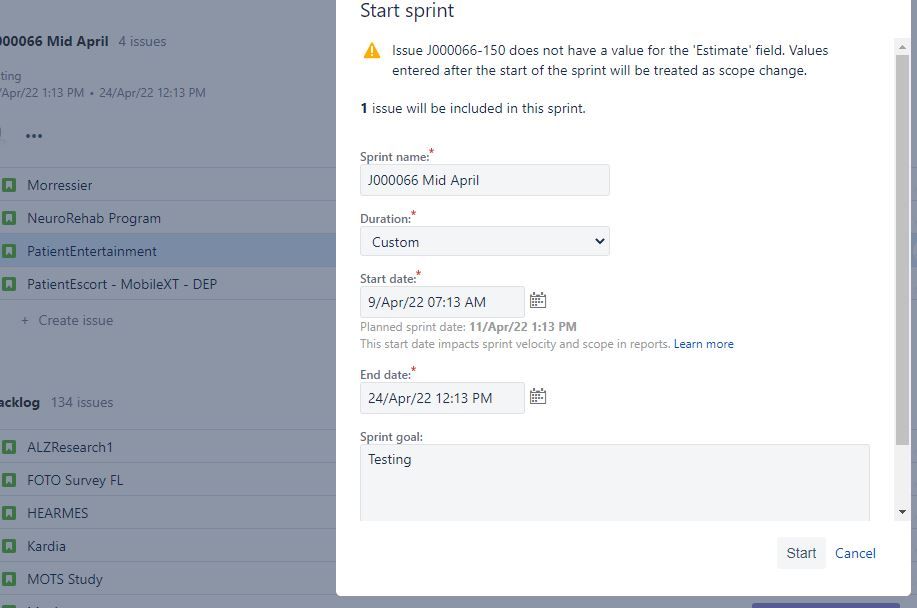Select the Morressier issue row
This screenshot has width=917, height=608.
coord(168,185)
